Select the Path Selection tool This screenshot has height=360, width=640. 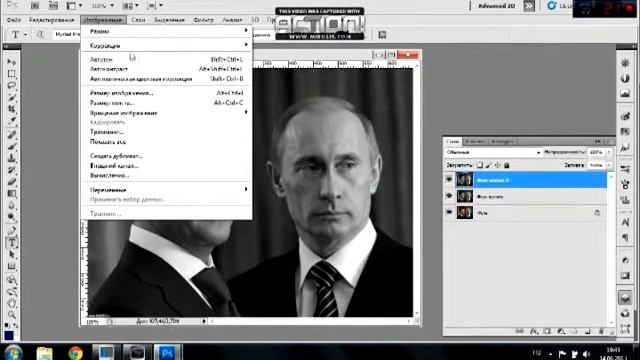[11, 255]
